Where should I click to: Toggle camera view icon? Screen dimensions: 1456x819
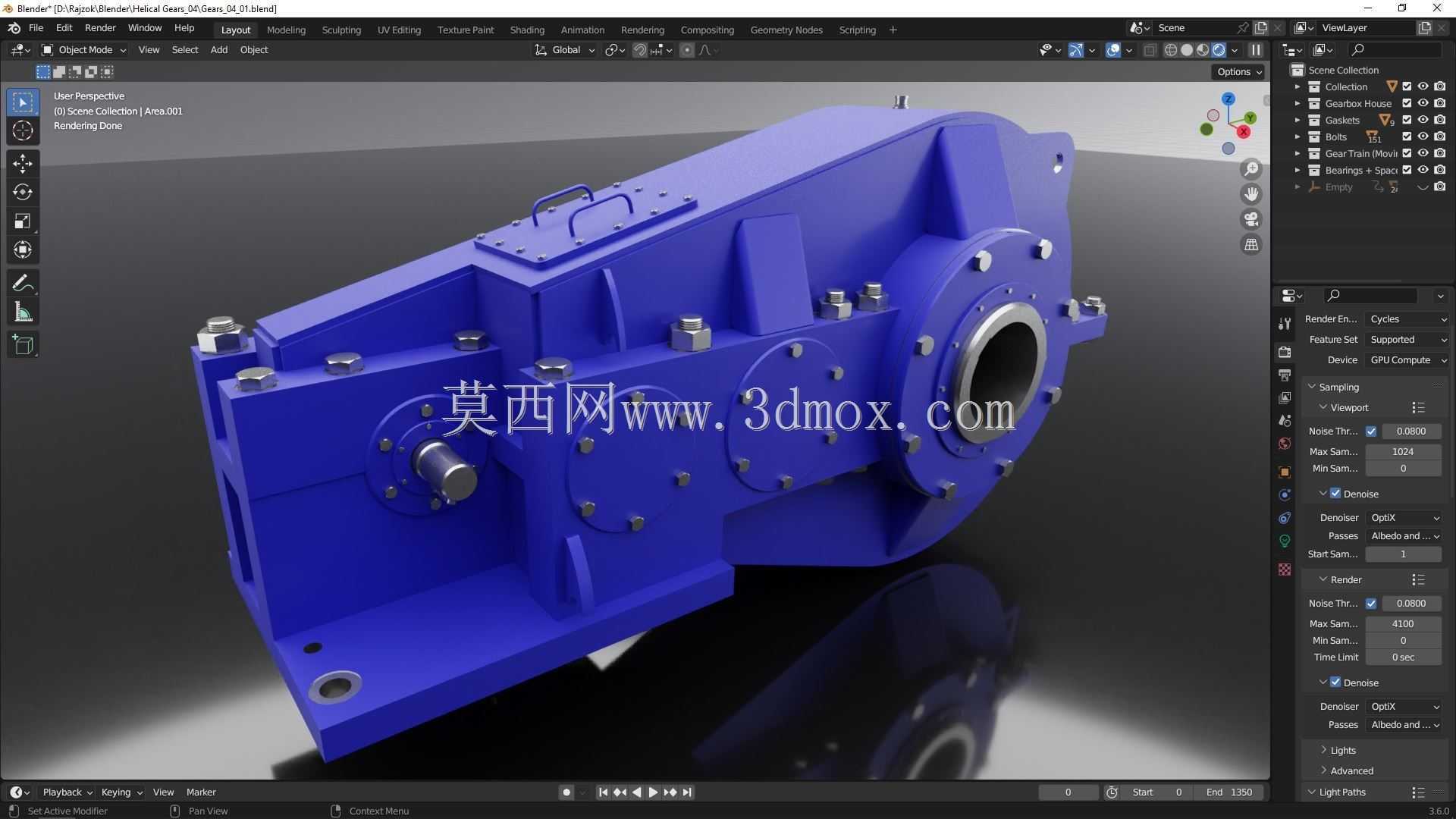click(x=1251, y=219)
